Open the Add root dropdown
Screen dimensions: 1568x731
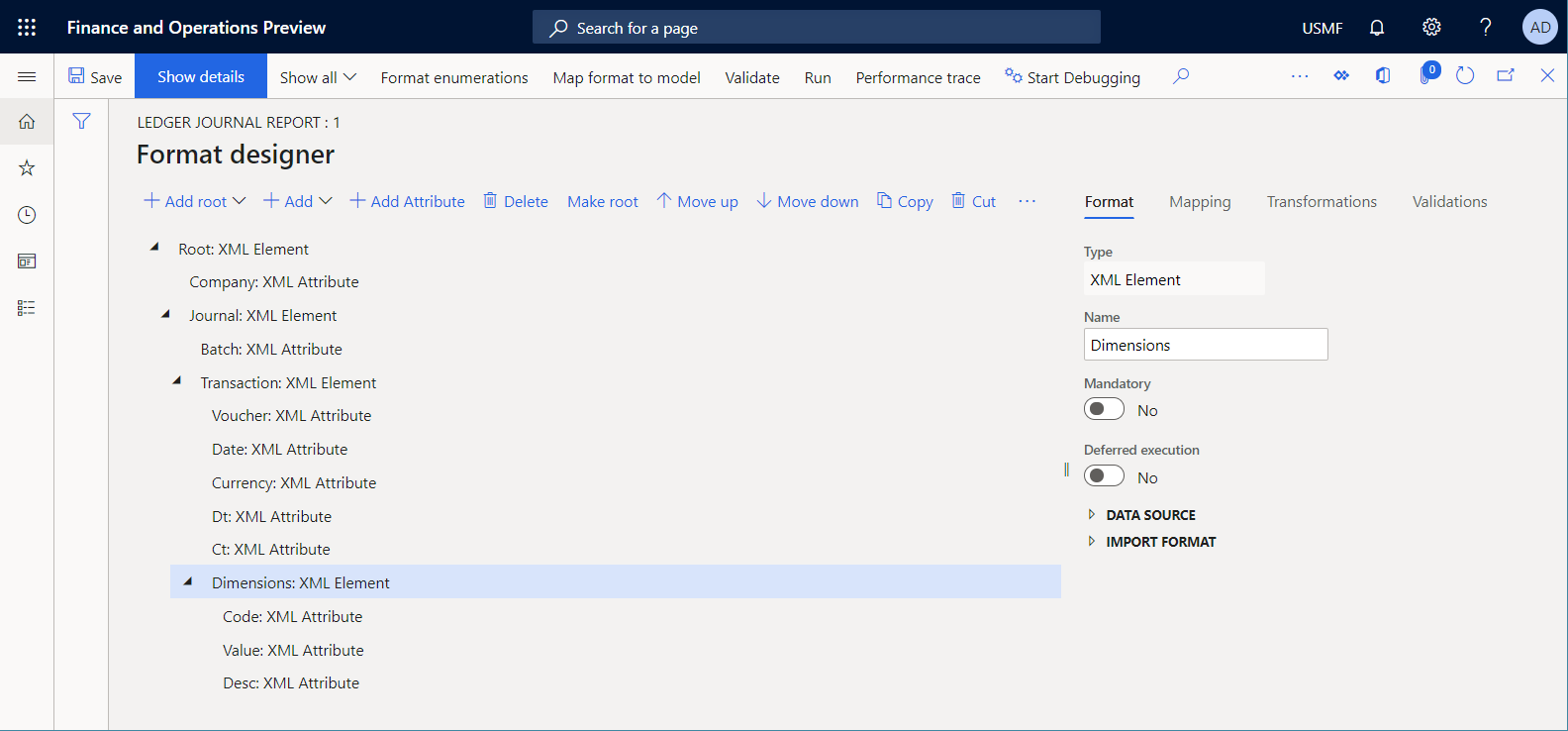(x=195, y=201)
